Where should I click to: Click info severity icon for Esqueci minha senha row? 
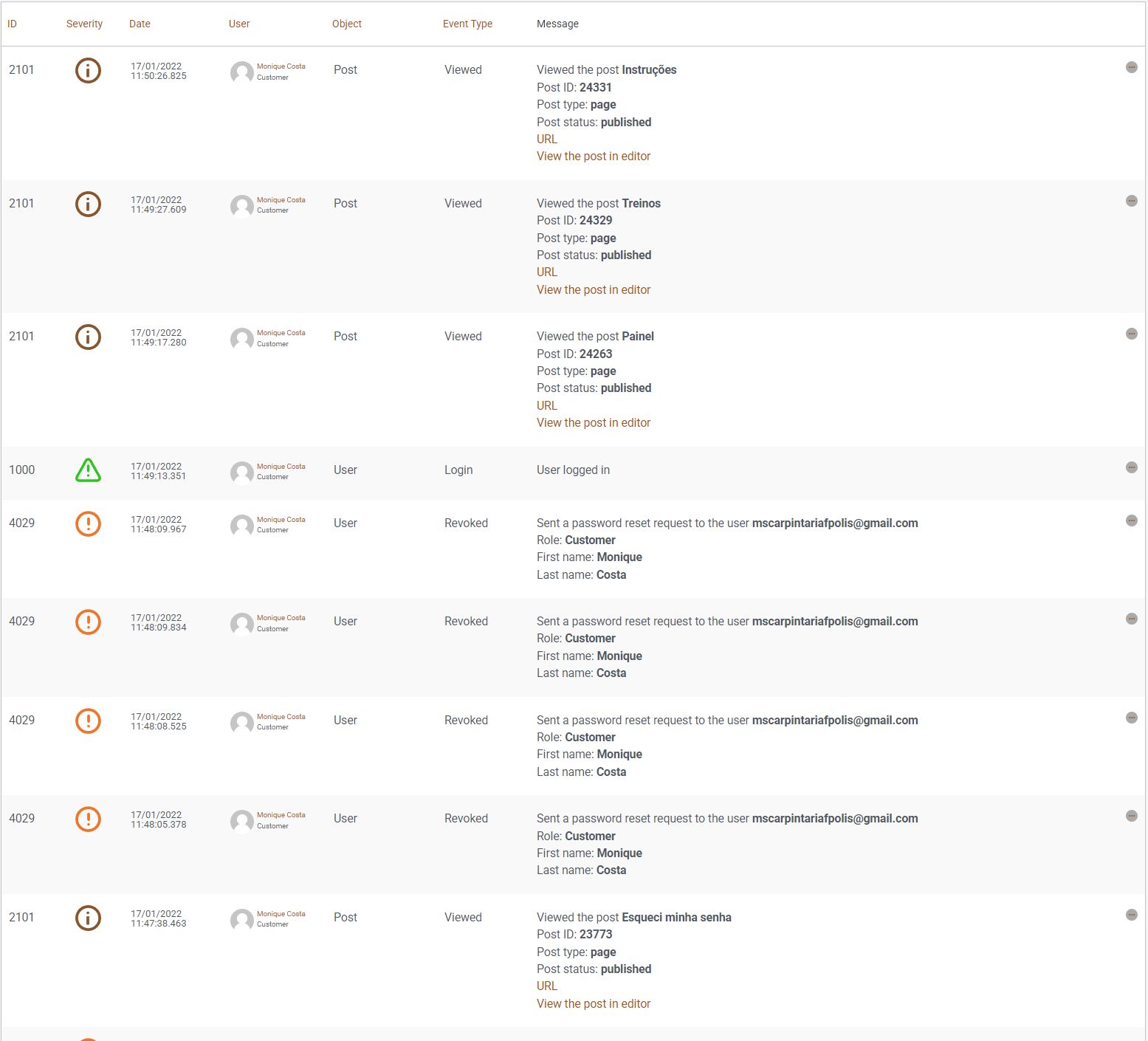pyautogui.click(x=88, y=918)
